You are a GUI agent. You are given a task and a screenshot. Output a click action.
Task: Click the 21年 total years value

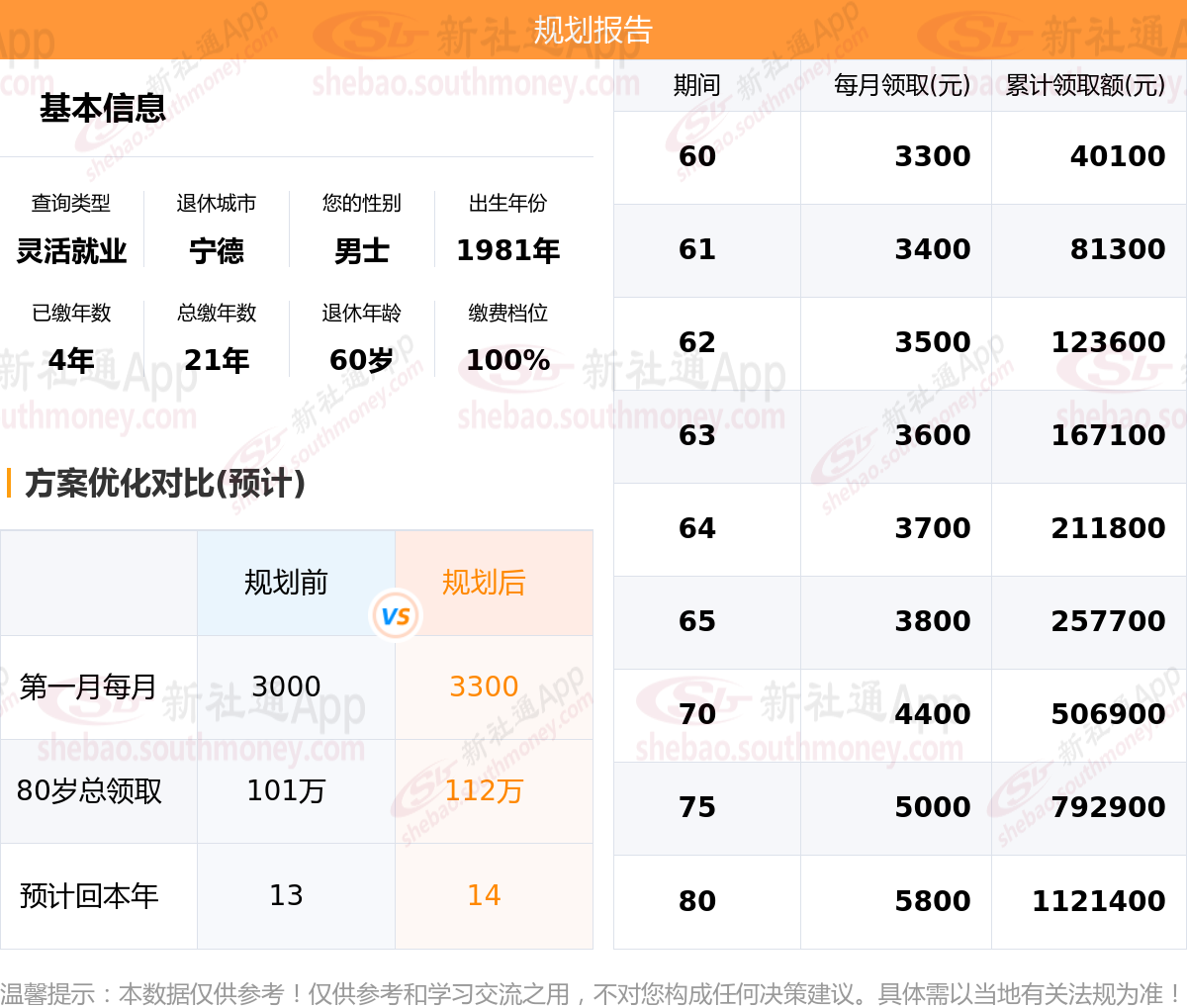(217, 360)
